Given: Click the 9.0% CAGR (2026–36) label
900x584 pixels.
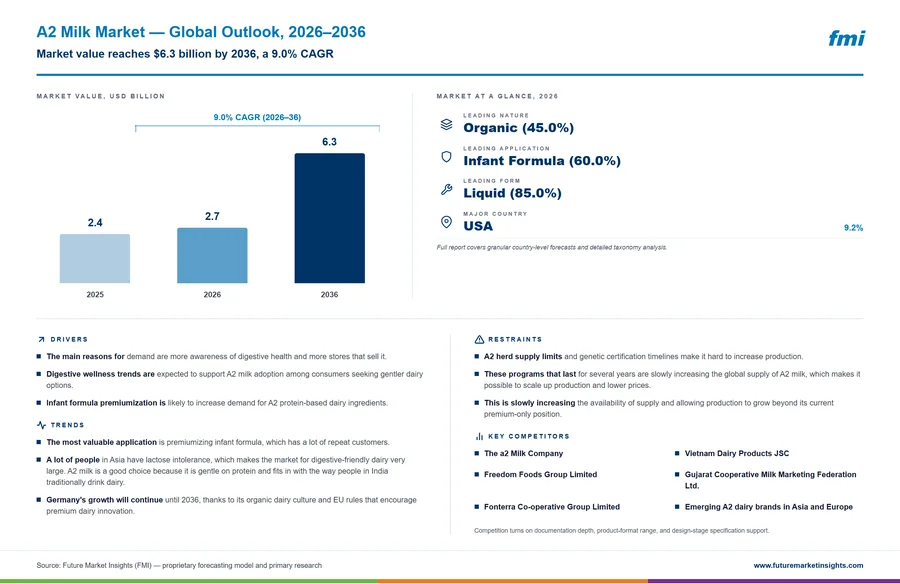Looking at the screenshot, I should 257,117.
